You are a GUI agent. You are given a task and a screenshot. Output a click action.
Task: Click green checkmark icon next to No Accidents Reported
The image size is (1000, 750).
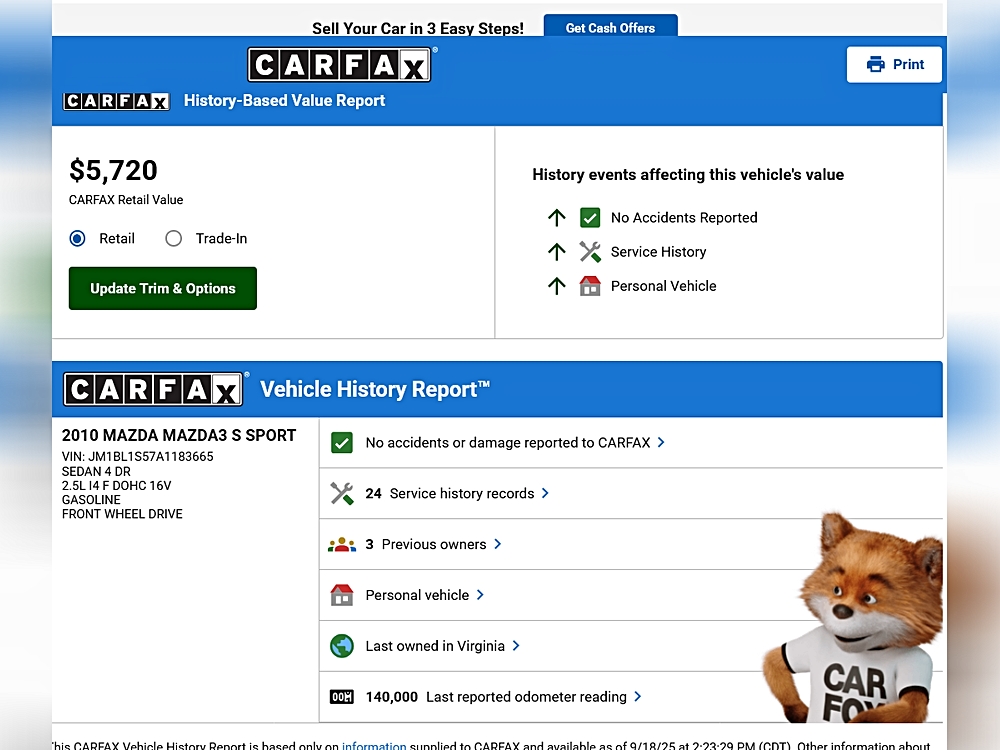tap(590, 217)
